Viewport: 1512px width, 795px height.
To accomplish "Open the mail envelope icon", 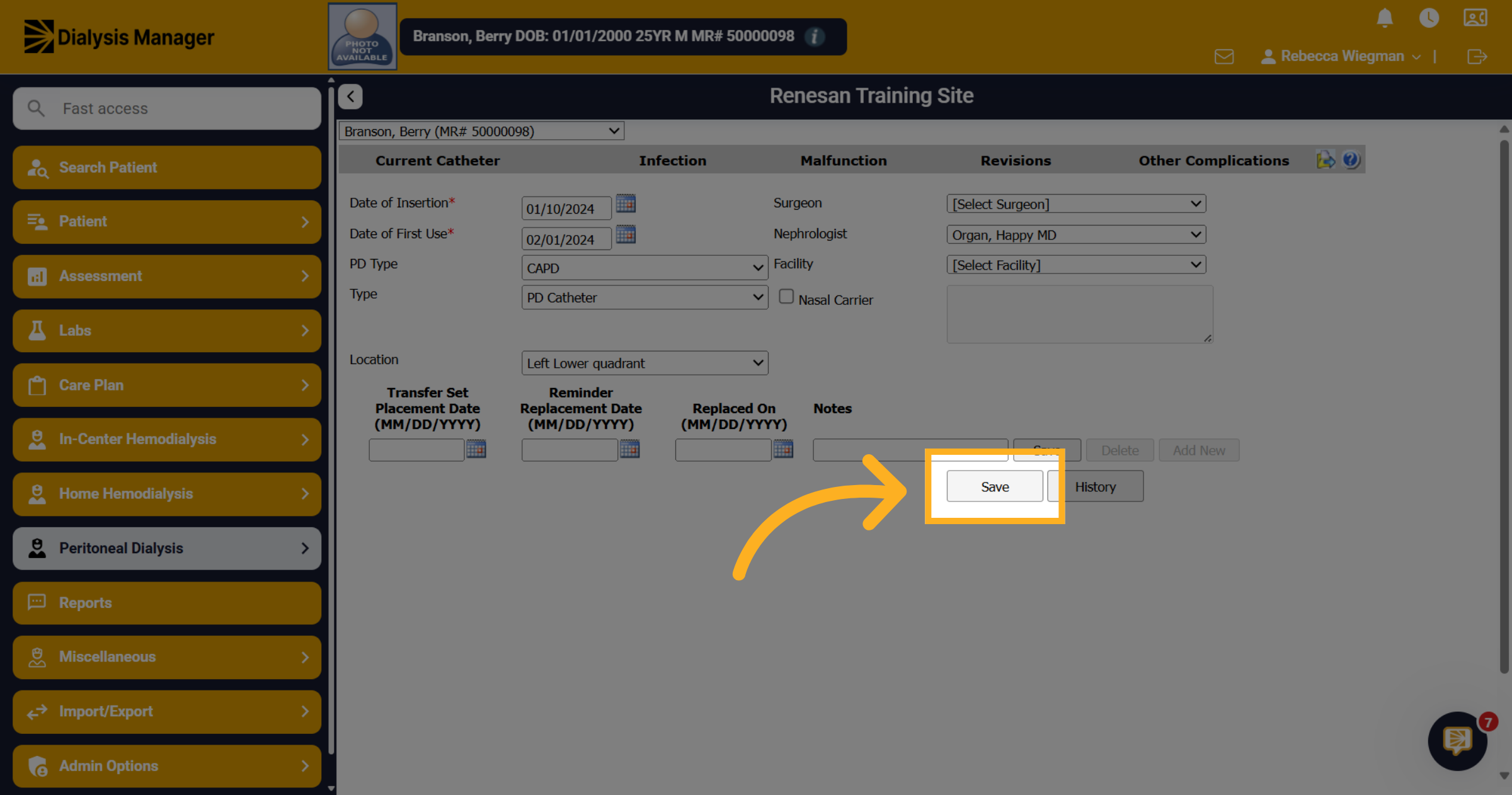I will tap(1223, 57).
